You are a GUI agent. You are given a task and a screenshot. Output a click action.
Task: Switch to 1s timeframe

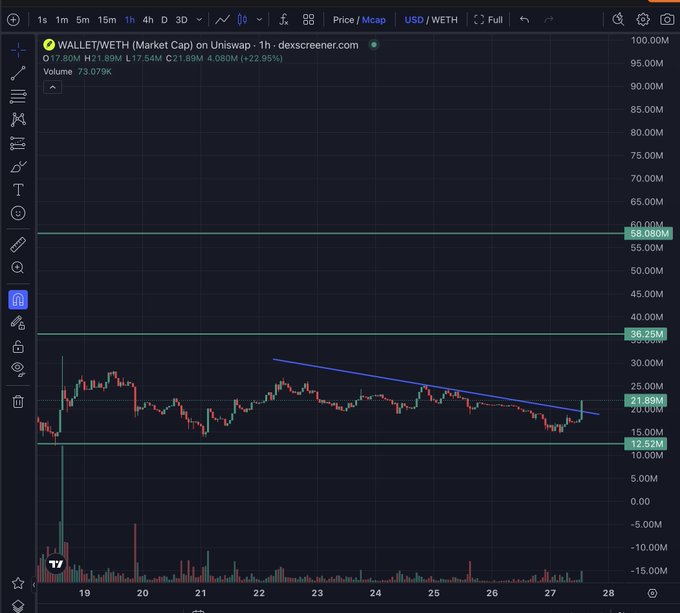42,20
